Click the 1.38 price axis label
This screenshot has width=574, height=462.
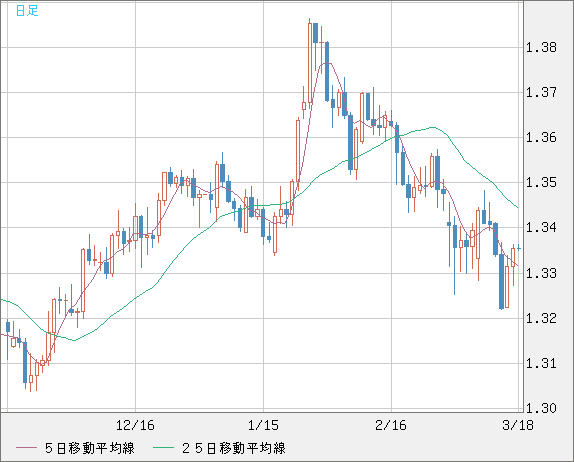point(541,47)
